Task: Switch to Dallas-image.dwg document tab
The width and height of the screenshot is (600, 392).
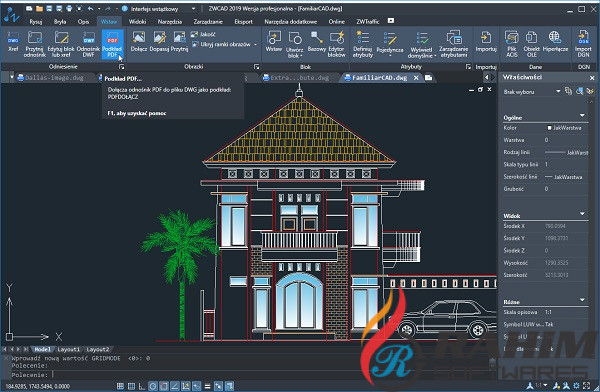Action: [x=54, y=78]
